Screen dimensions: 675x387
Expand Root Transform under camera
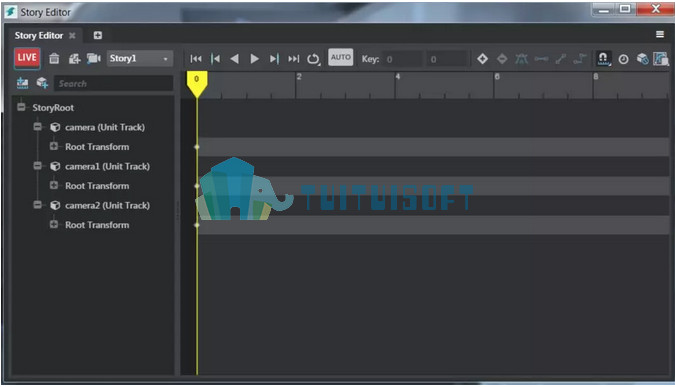(x=54, y=146)
